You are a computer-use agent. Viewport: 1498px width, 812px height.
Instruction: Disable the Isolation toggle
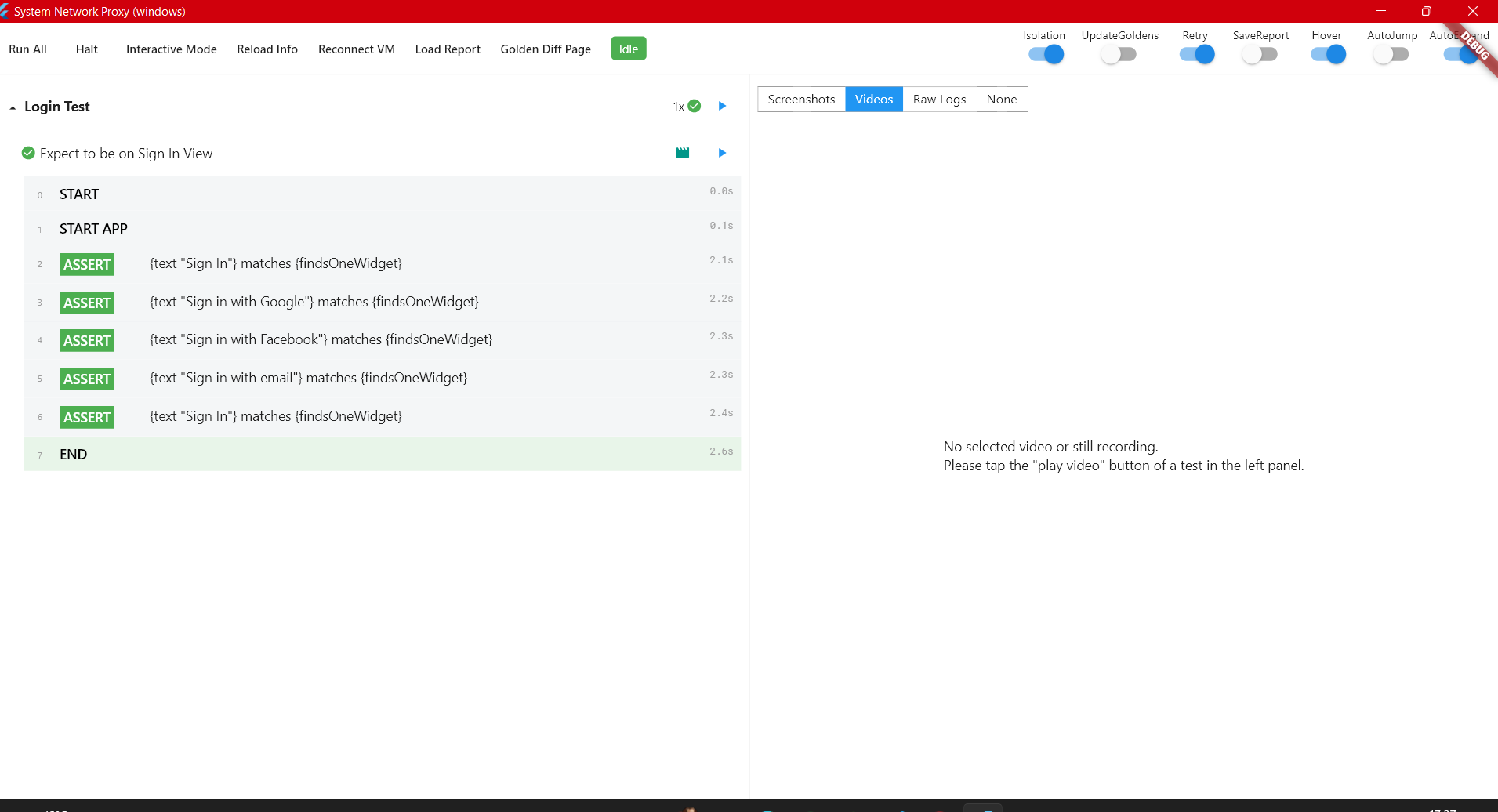pyautogui.click(x=1046, y=54)
